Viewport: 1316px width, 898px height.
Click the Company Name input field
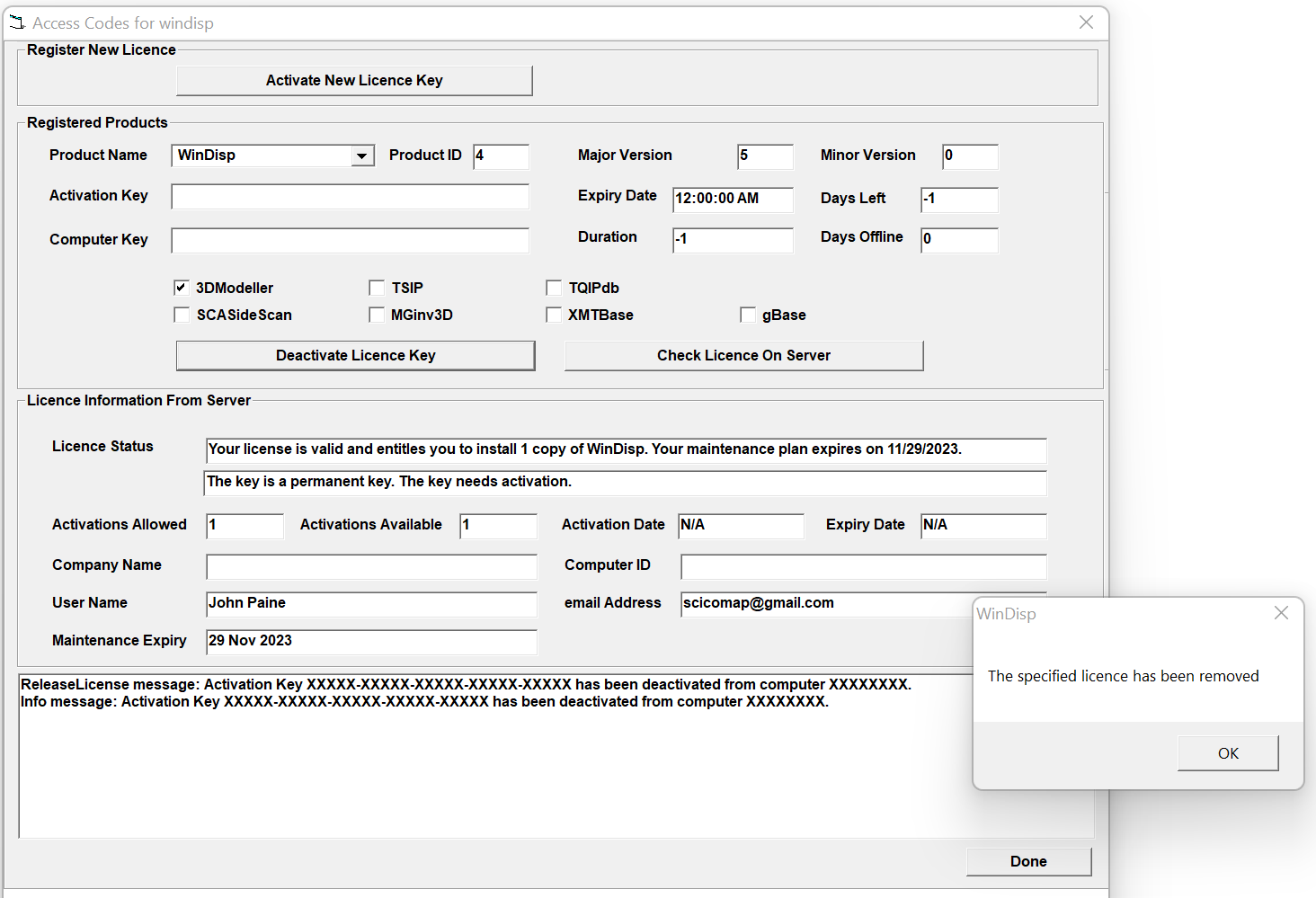[x=370, y=566]
